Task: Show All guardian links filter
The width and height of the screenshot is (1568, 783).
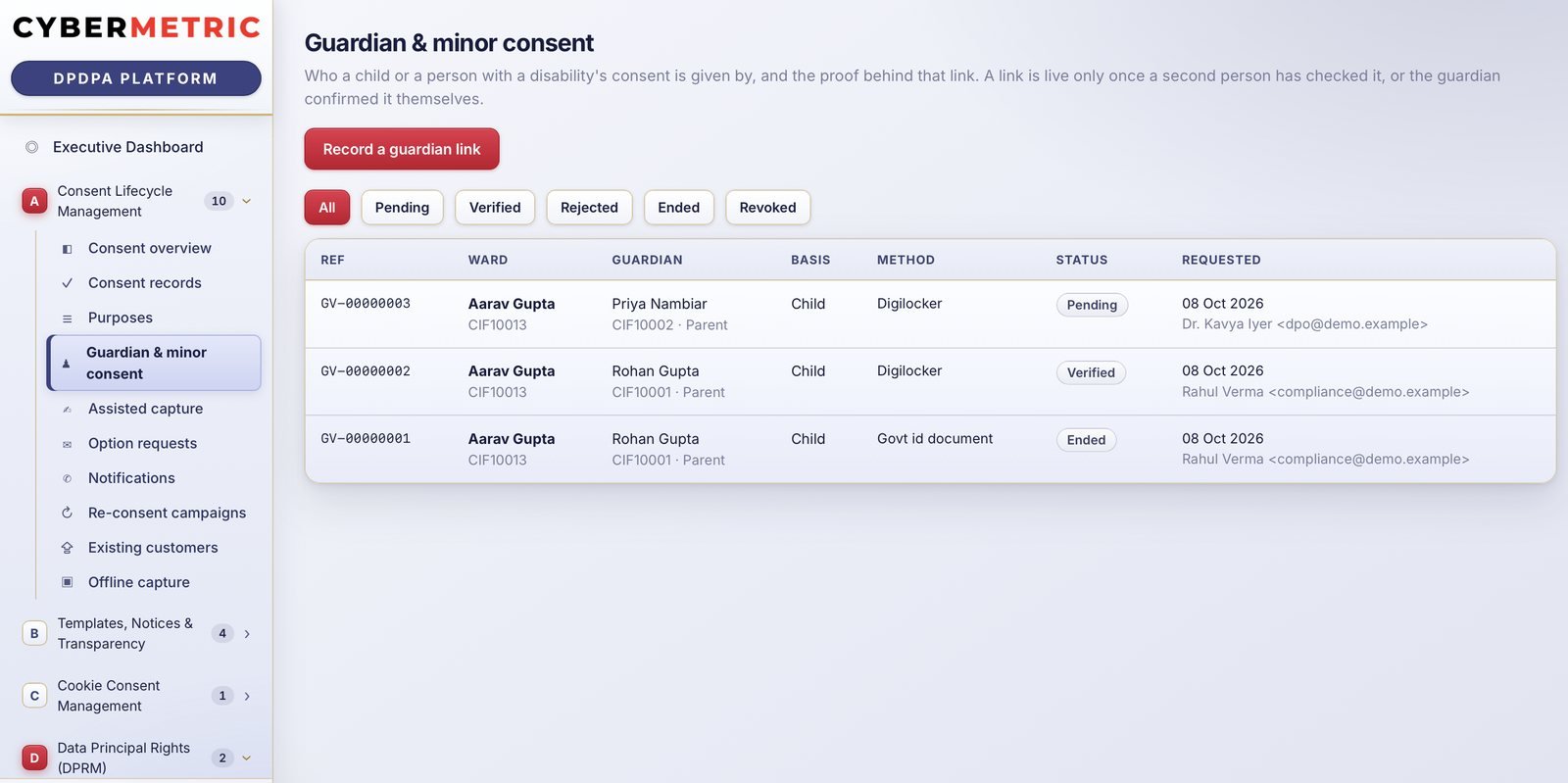Action: [327, 208]
